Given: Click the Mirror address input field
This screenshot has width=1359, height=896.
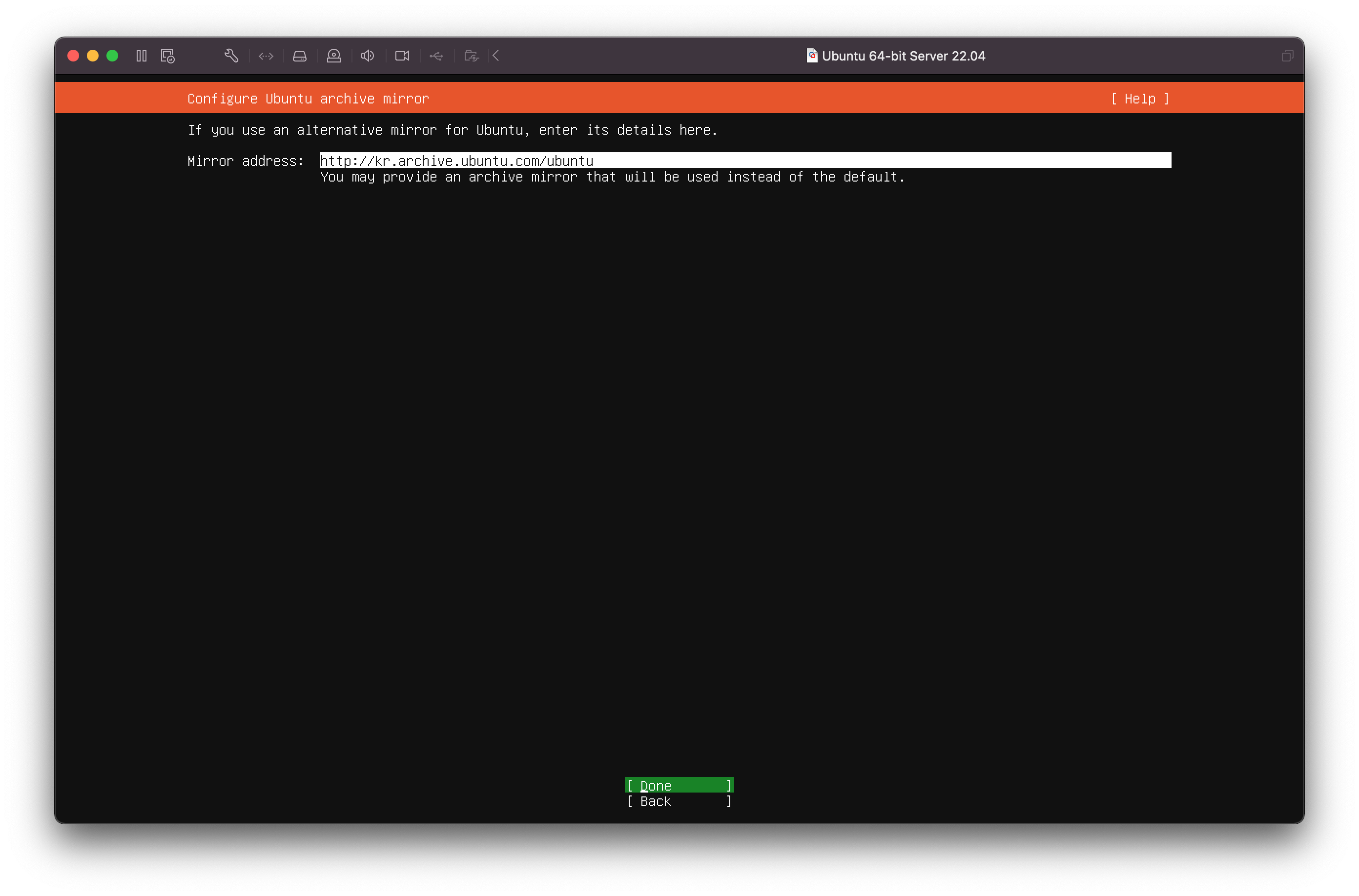Looking at the screenshot, I should tap(744, 161).
